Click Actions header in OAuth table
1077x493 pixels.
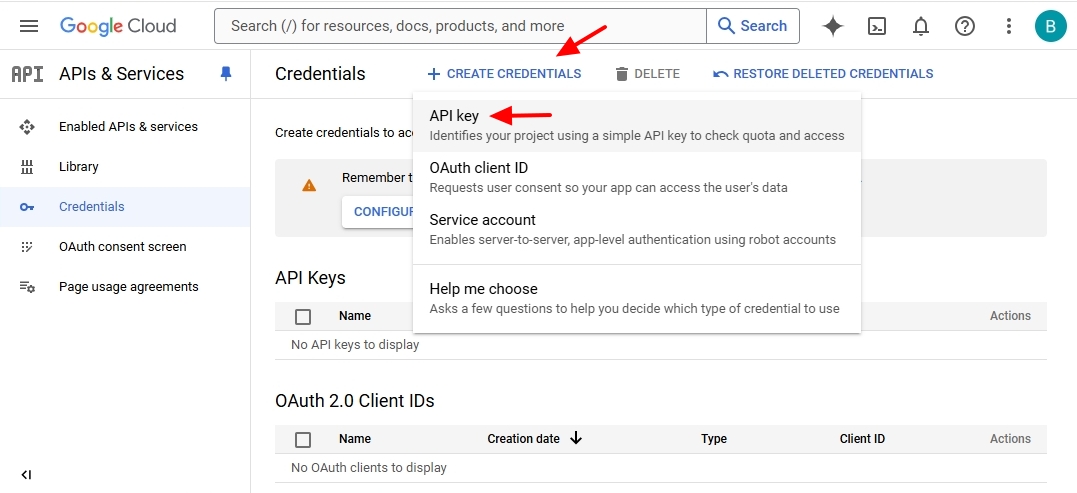(1010, 439)
